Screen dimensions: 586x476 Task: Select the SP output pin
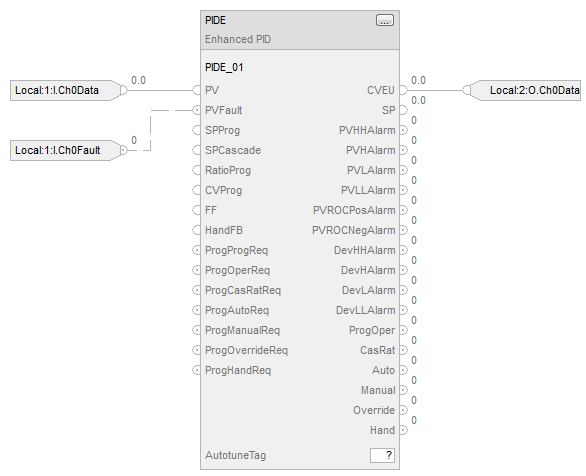coord(403,110)
